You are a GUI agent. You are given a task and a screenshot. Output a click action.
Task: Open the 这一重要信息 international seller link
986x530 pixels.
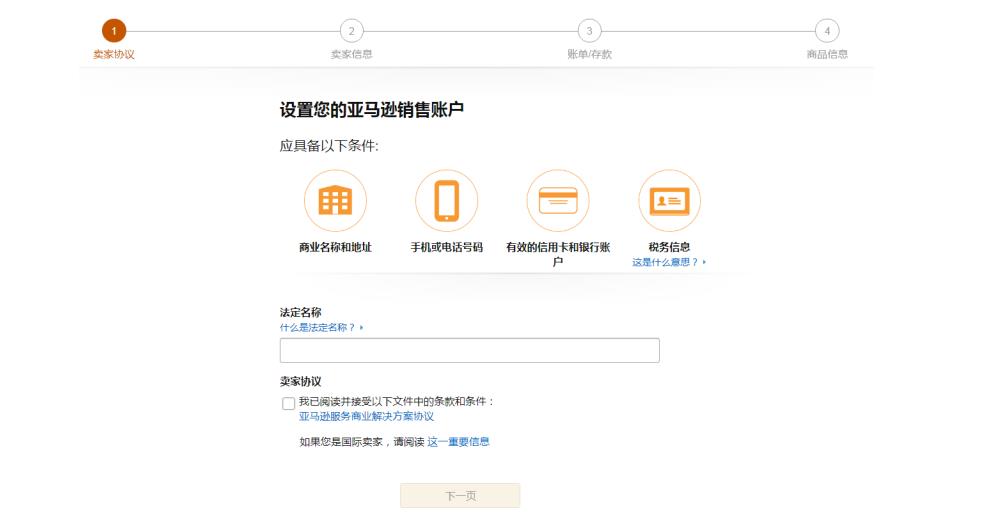[x=458, y=441]
